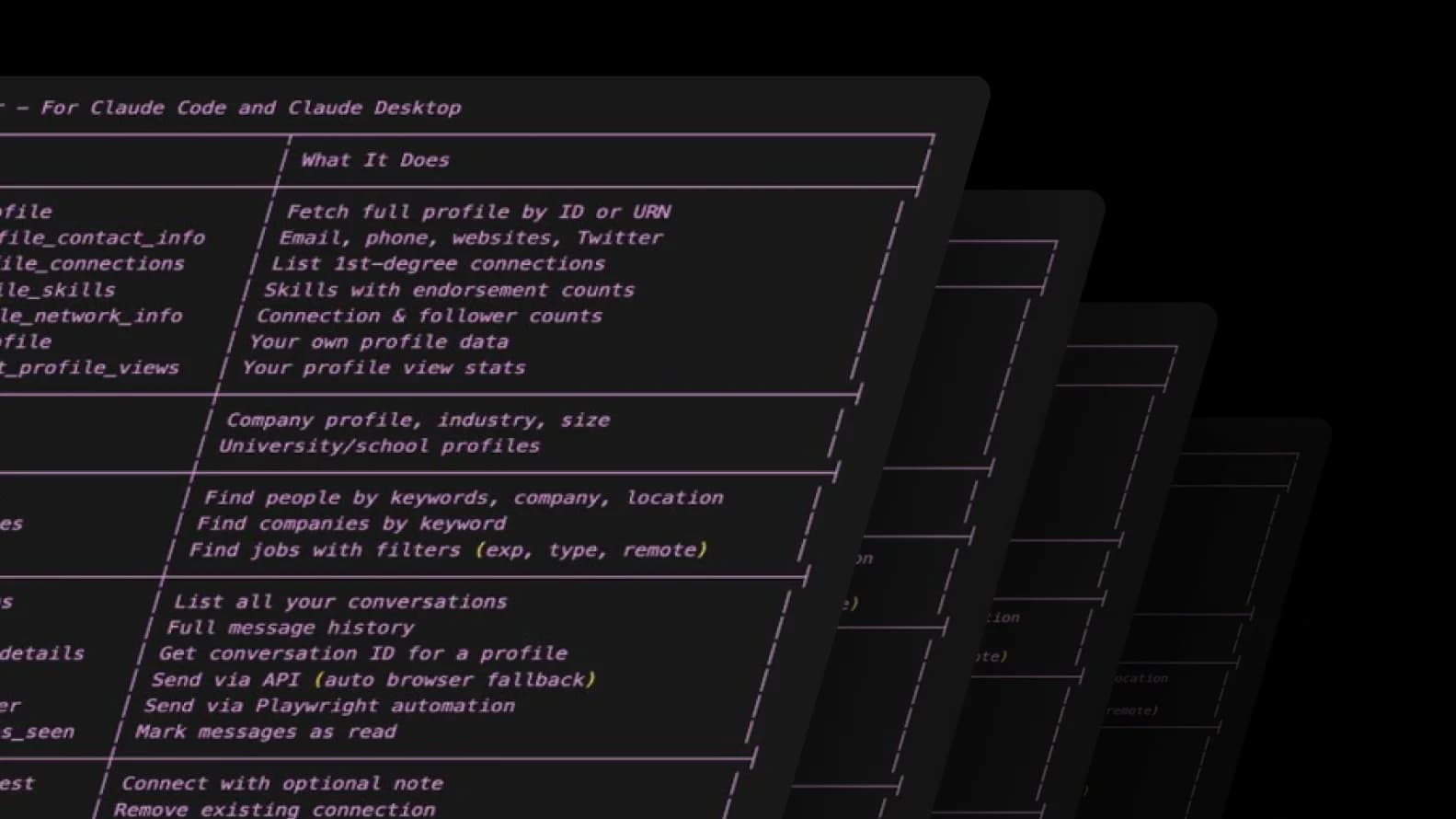Click 'List all your conversations' line
Viewport: 1456px width, 819px height.
click(x=340, y=602)
